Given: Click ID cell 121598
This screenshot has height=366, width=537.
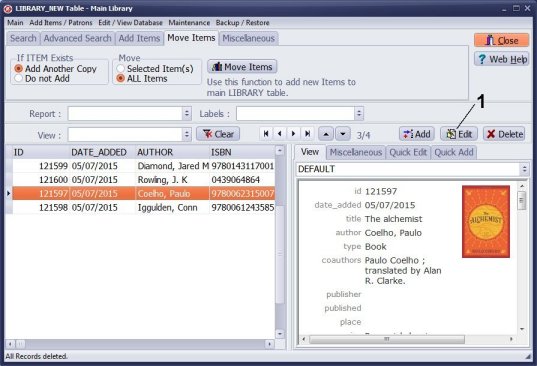Looking at the screenshot, I should (x=41, y=207).
